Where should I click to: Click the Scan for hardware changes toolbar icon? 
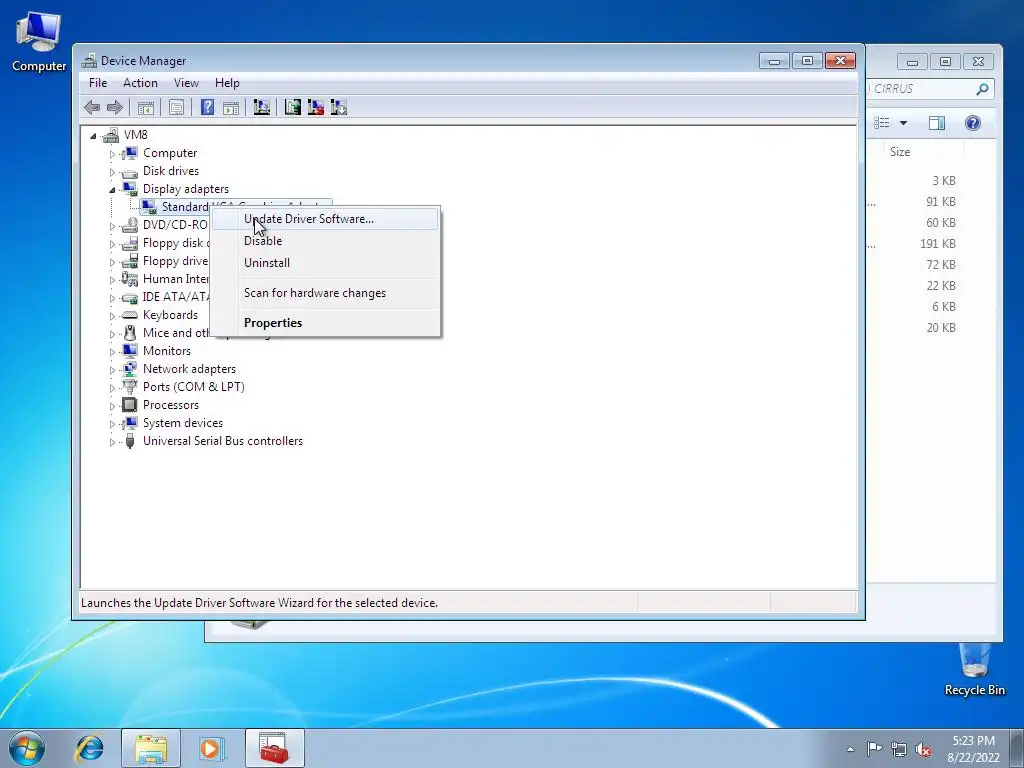262,107
